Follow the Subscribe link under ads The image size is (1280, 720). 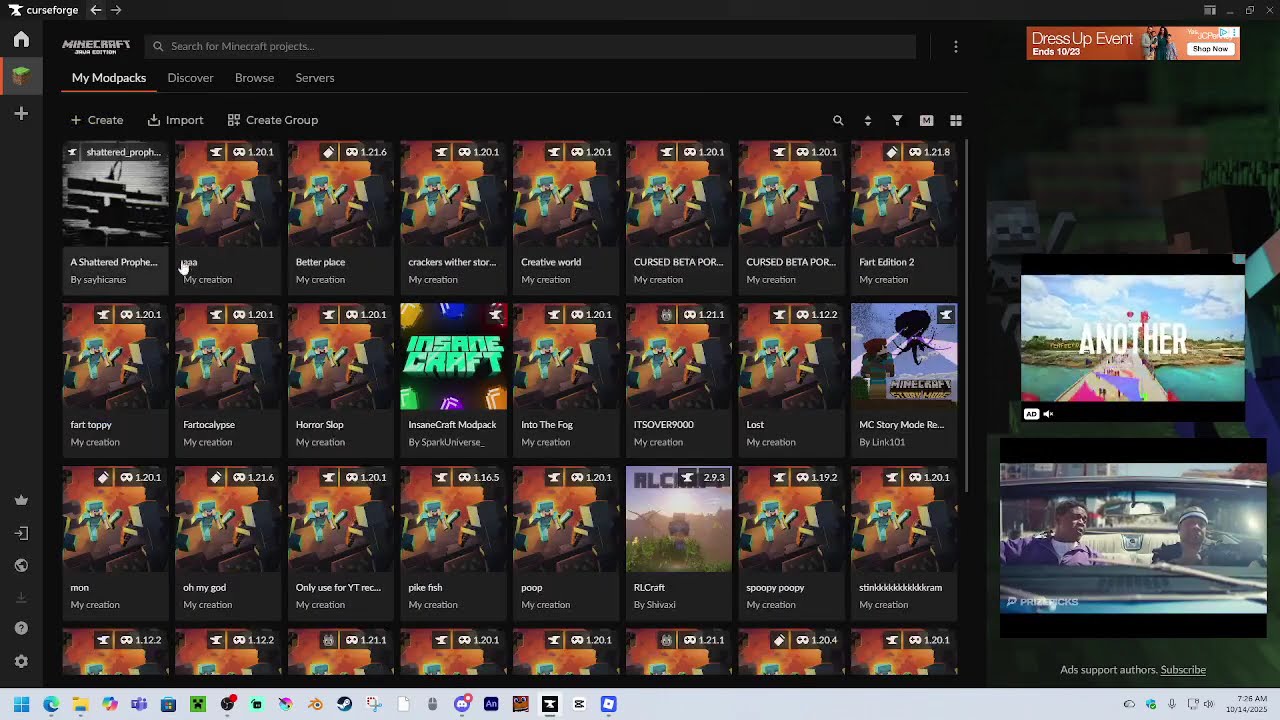point(1183,670)
